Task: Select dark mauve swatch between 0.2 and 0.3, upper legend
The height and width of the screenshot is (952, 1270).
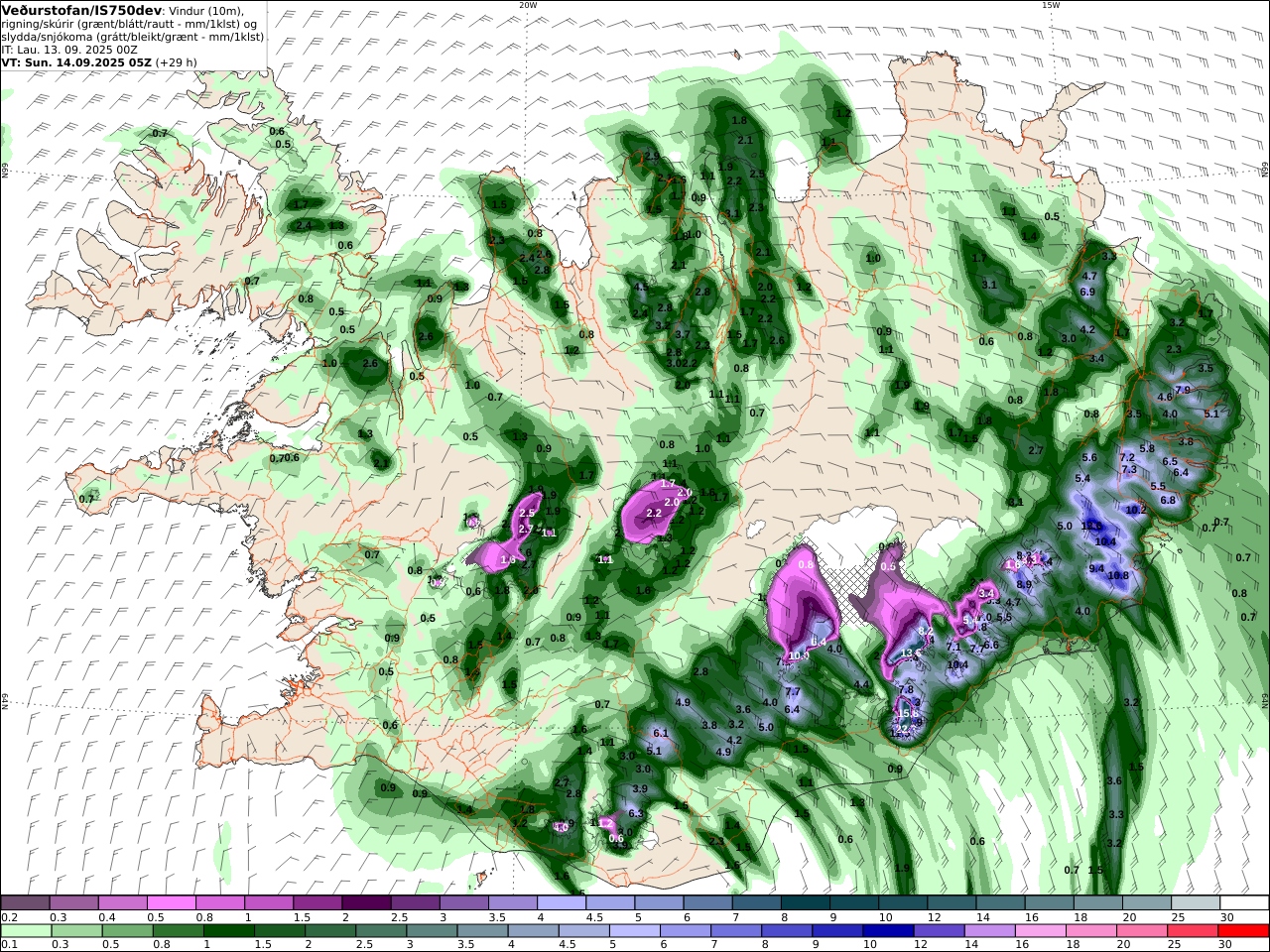Action: coord(25,902)
